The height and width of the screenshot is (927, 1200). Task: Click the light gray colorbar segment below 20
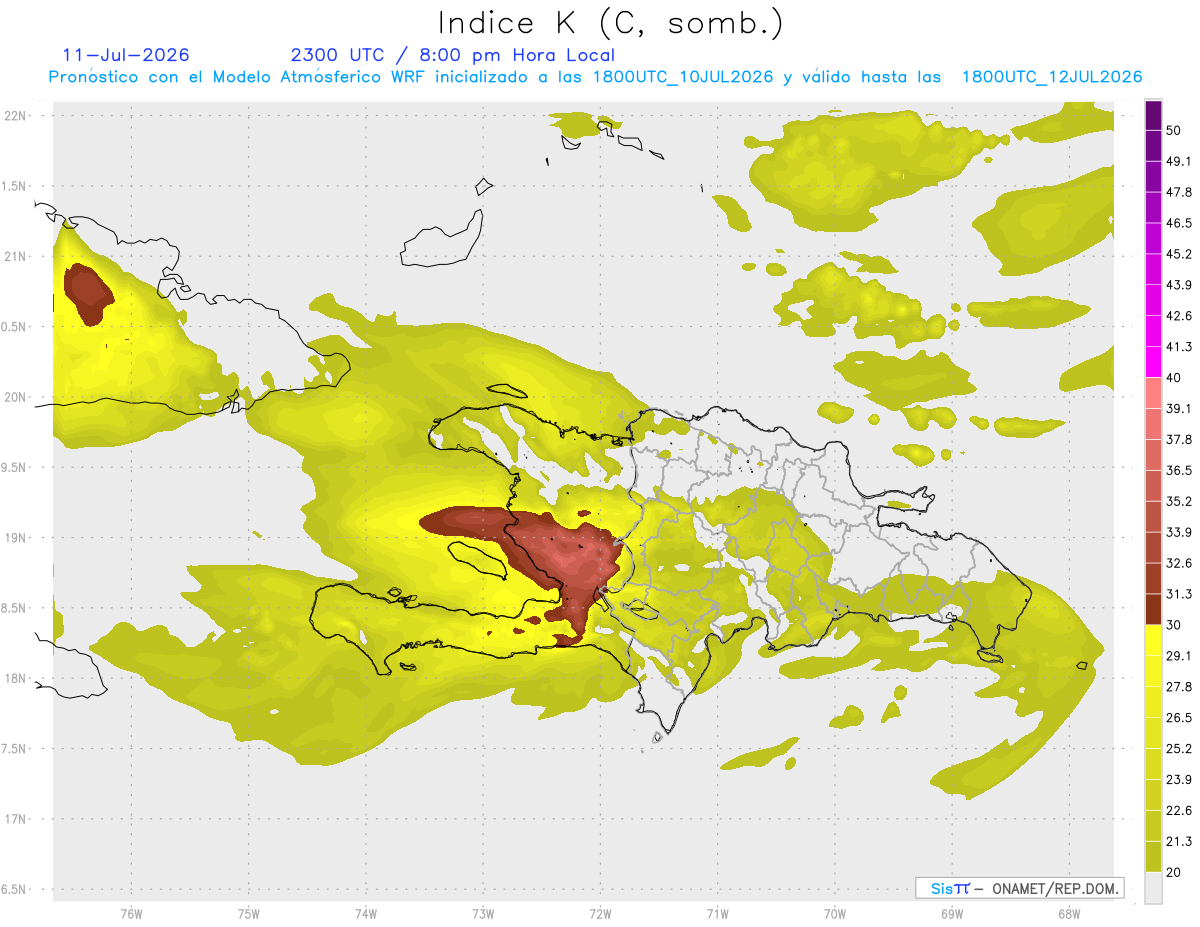(x=1154, y=888)
